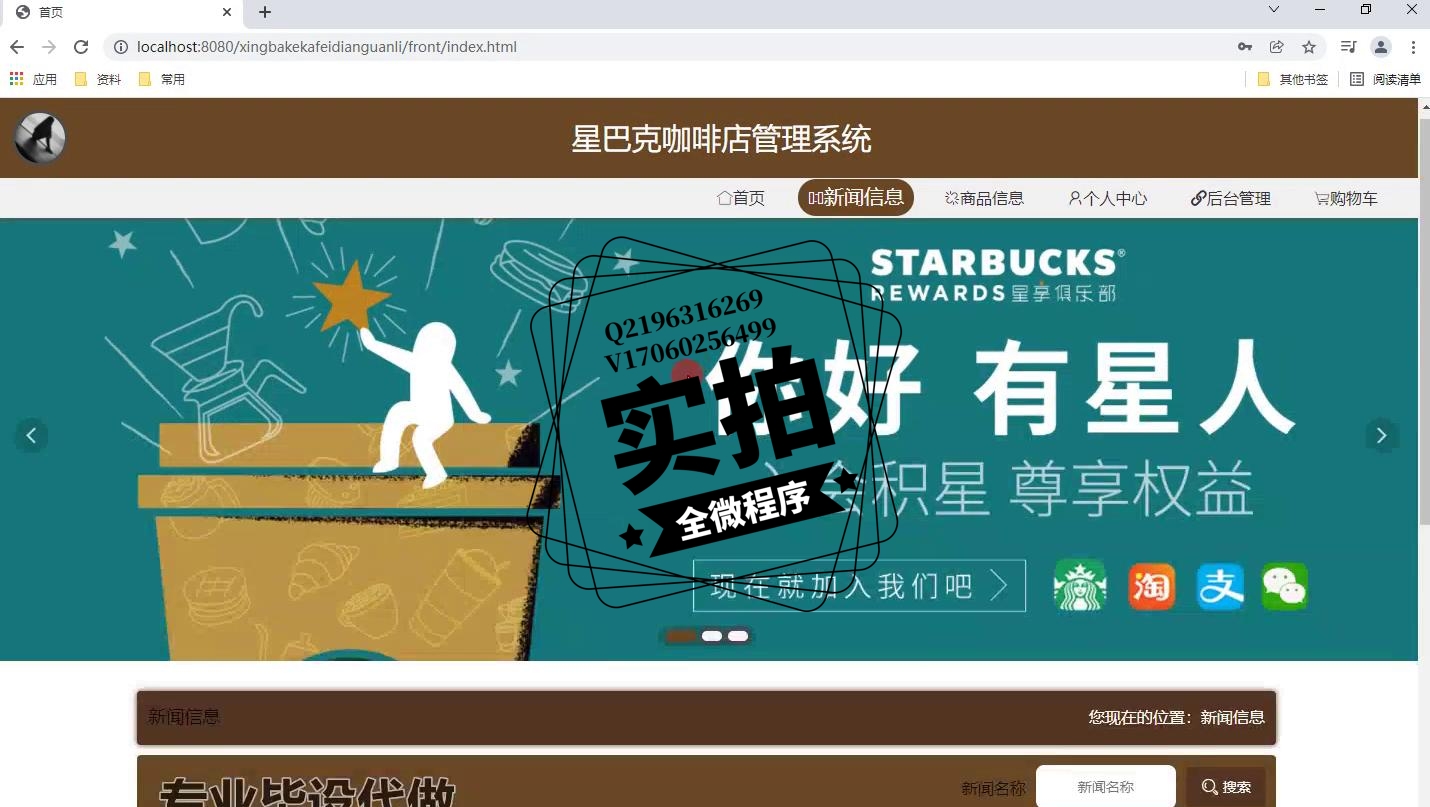Open the Chrome three-dot menu
The width and height of the screenshot is (1430, 807).
(1413, 47)
